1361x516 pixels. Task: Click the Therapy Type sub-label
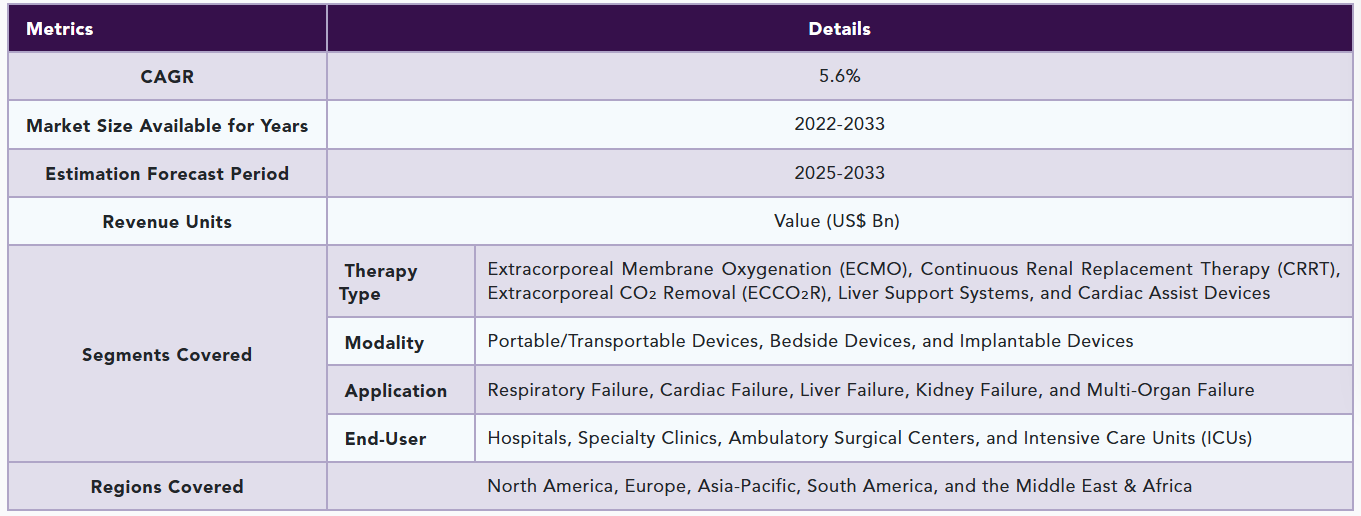tap(381, 282)
